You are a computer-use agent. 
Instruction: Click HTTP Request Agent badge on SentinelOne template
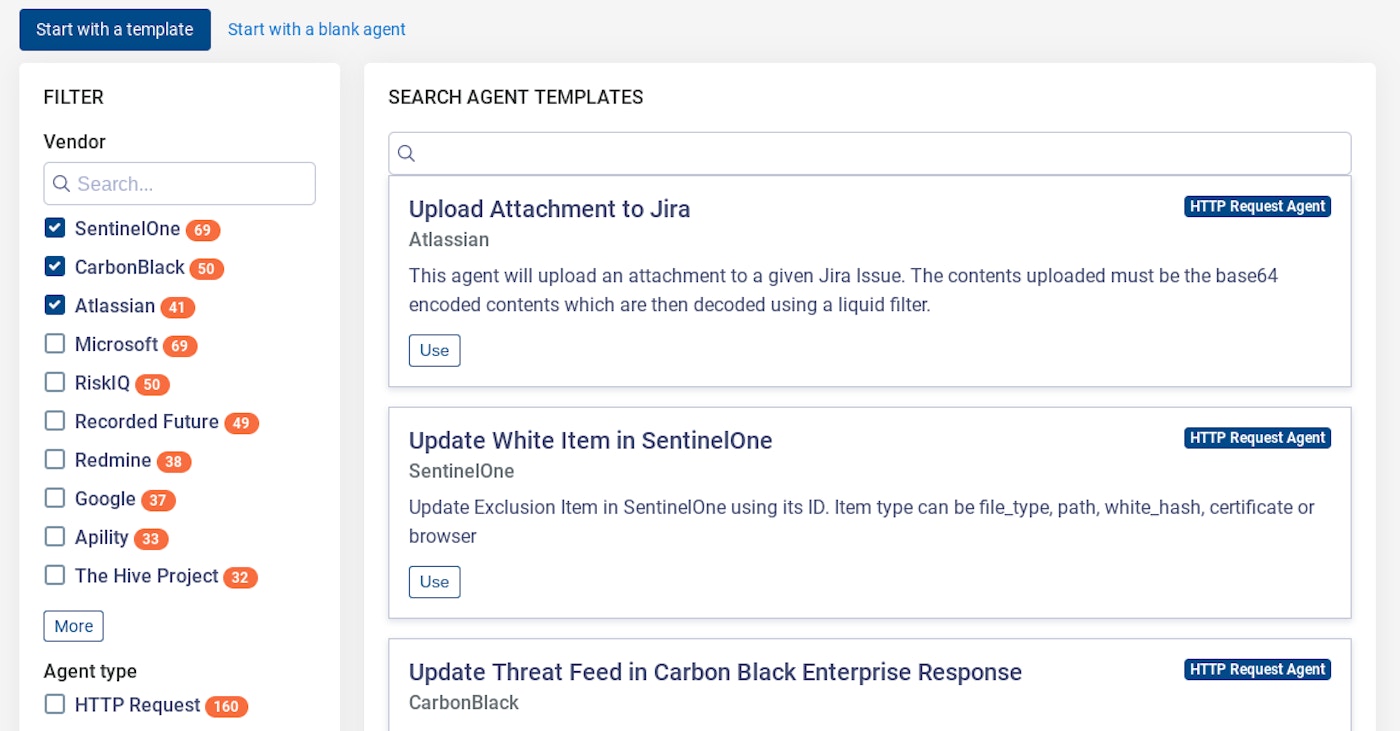coord(1257,438)
